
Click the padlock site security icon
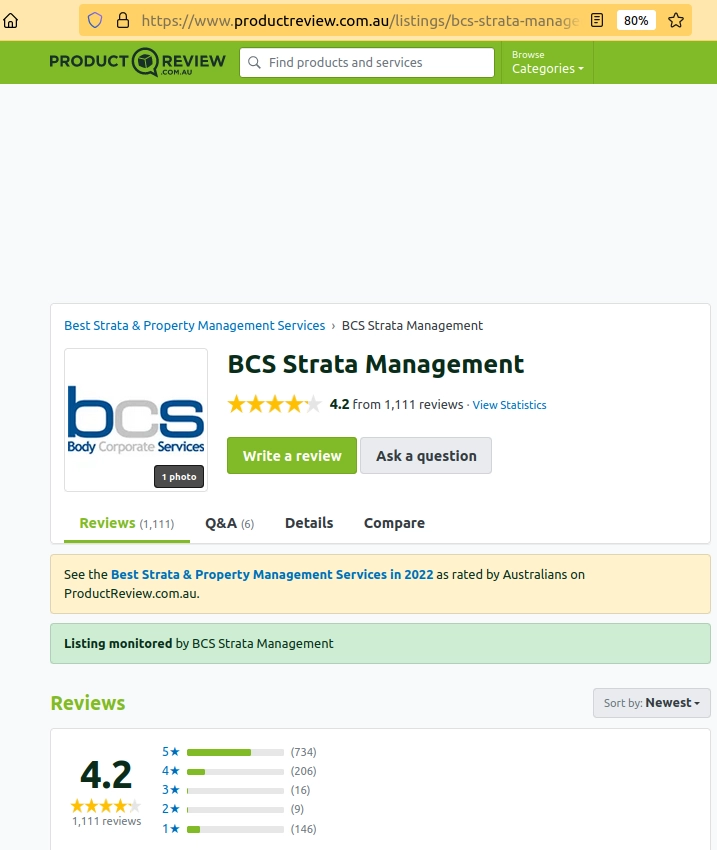coord(123,21)
